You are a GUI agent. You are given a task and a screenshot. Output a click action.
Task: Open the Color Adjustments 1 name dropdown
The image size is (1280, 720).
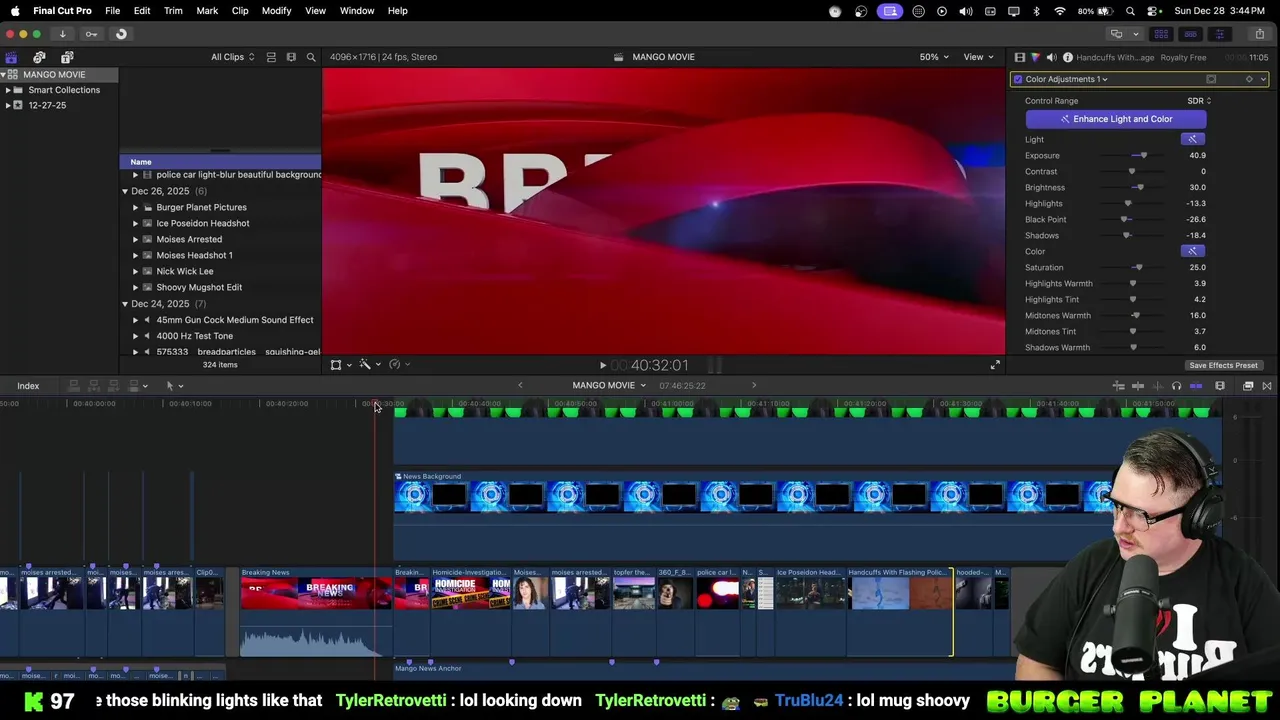tap(1067, 79)
